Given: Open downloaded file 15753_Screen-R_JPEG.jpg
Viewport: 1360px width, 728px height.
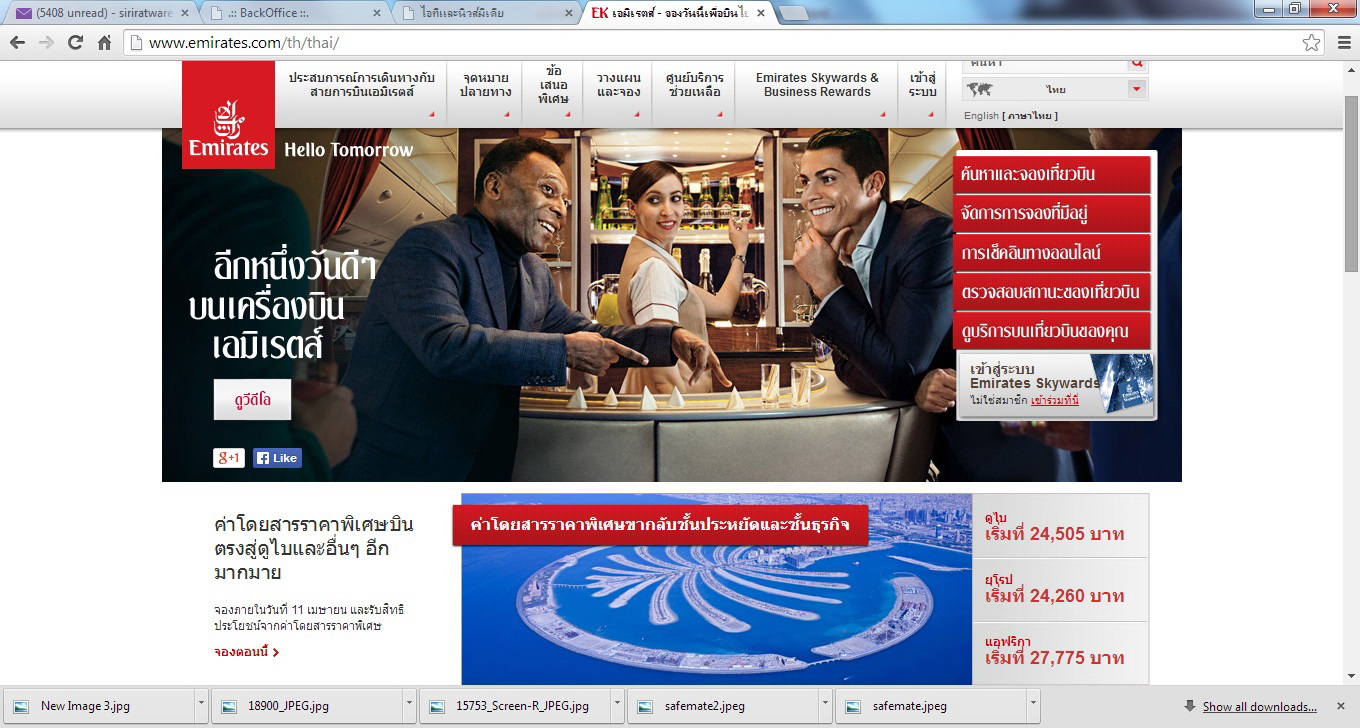Looking at the screenshot, I should 514,706.
